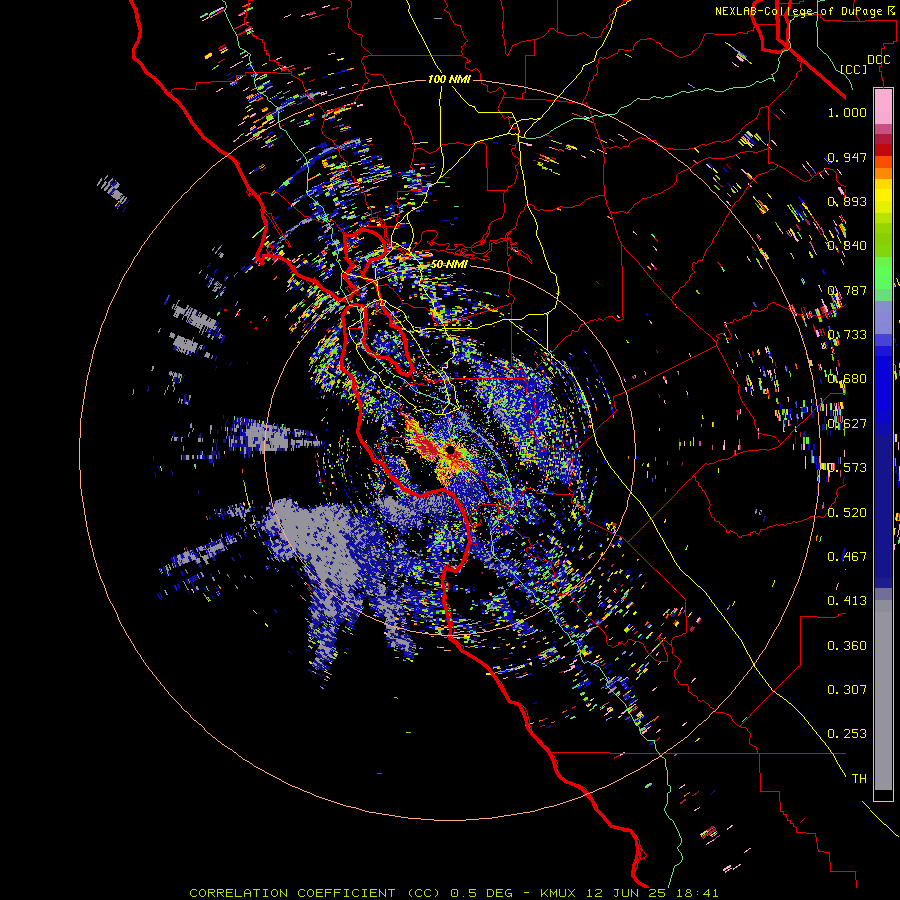This screenshot has height=900, width=900.
Task: Click the "100 NMI" range ring label
Action: pos(449,79)
